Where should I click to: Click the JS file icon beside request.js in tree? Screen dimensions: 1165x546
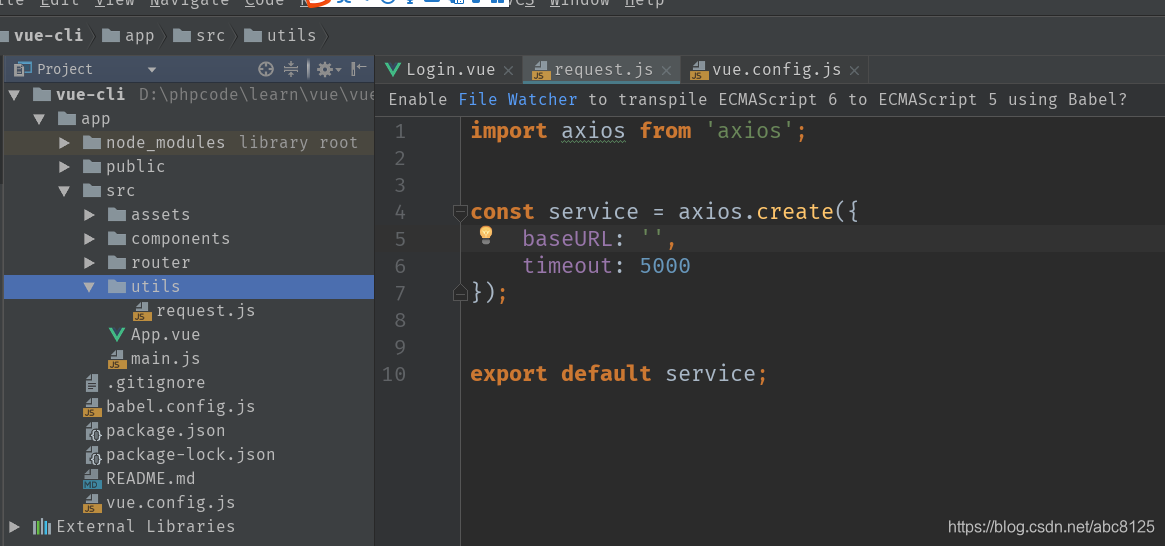tap(142, 311)
